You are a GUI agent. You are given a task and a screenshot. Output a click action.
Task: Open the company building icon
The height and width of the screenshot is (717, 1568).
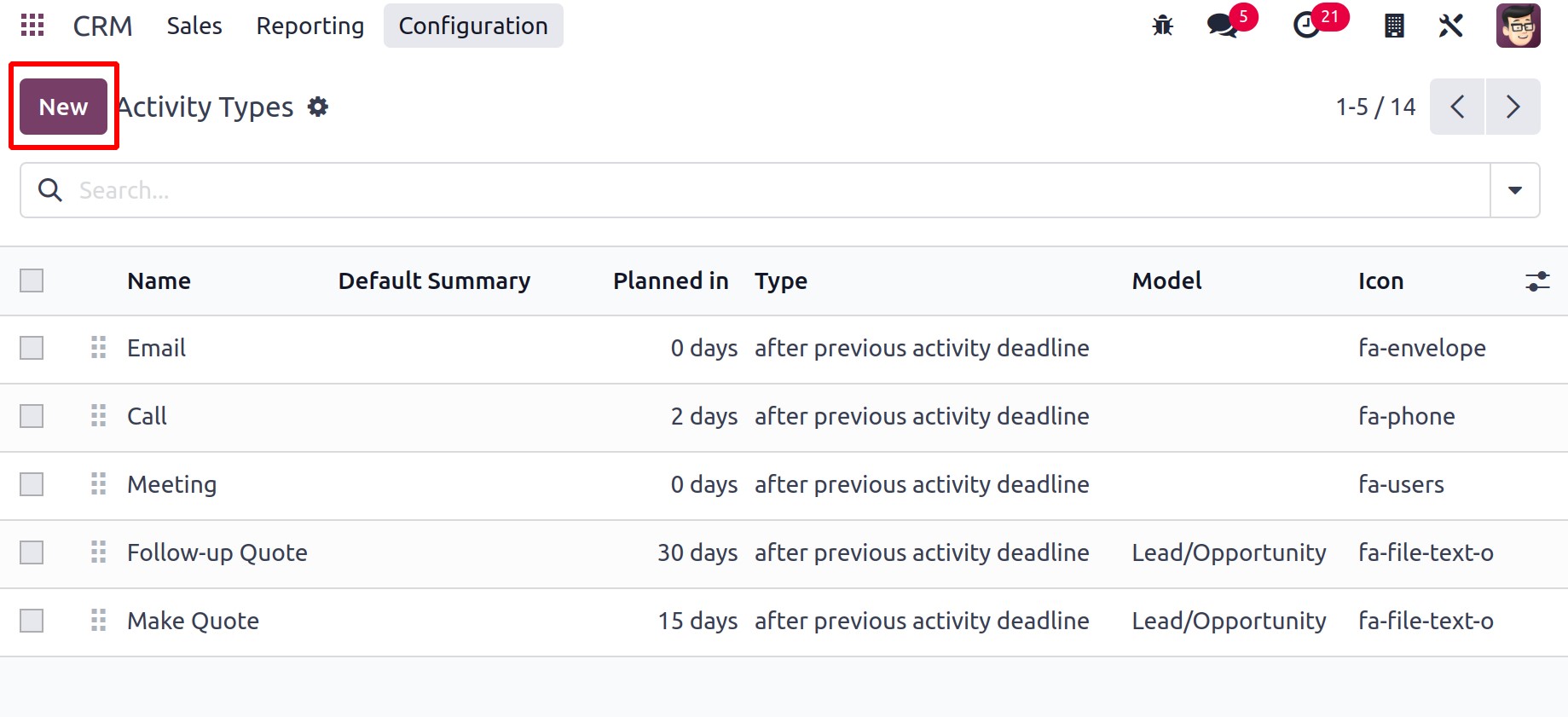point(1394,26)
